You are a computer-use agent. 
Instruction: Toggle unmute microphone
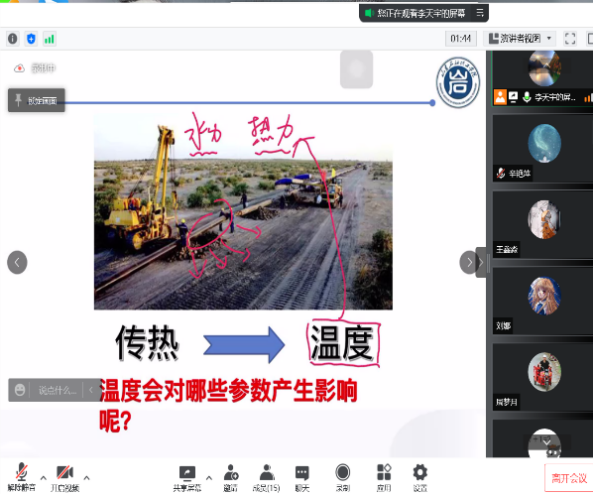pos(22,477)
